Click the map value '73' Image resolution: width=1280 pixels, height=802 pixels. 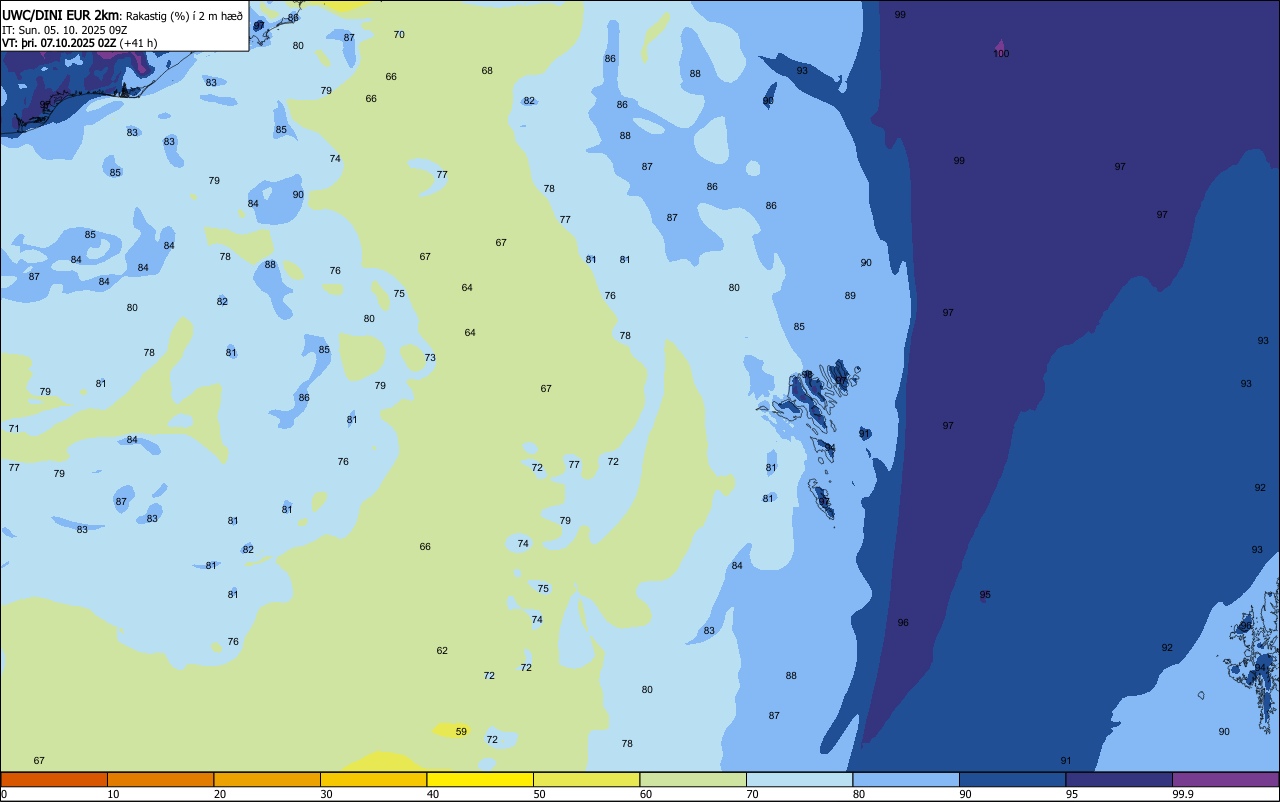click(x=430, y=358)
